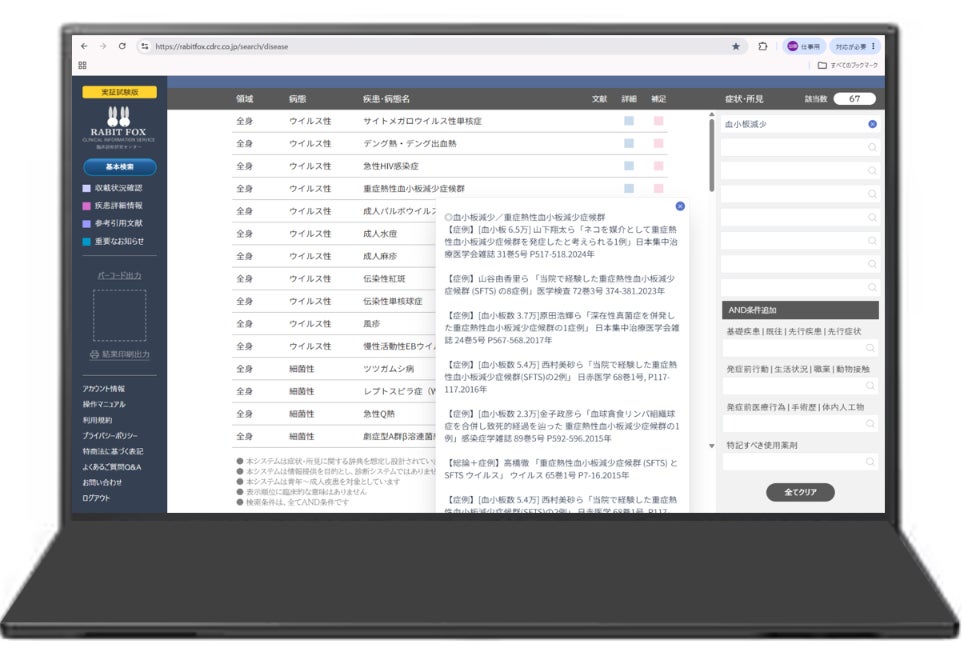The width and height of the screenshot is (962, 647).
Task: Click the results list scrollbar down arrow
Action: [712, 446]
